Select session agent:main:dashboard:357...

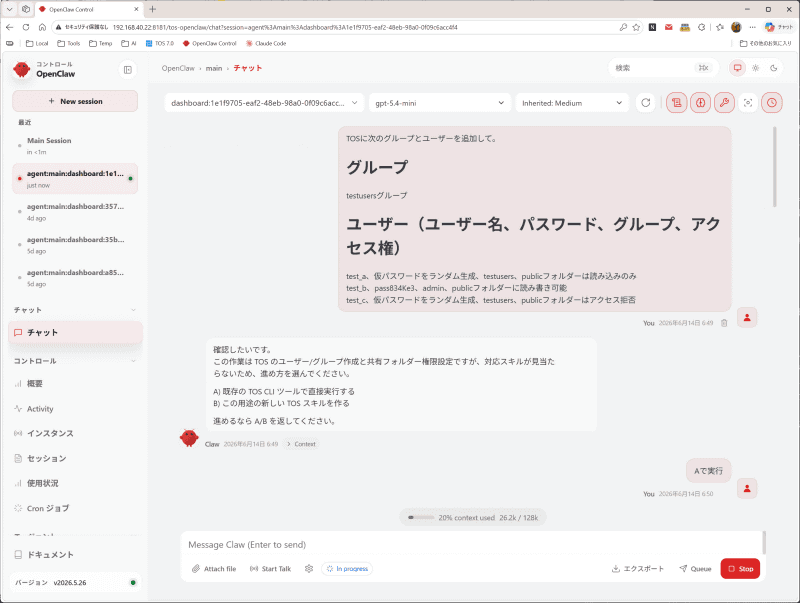[75, 212]
